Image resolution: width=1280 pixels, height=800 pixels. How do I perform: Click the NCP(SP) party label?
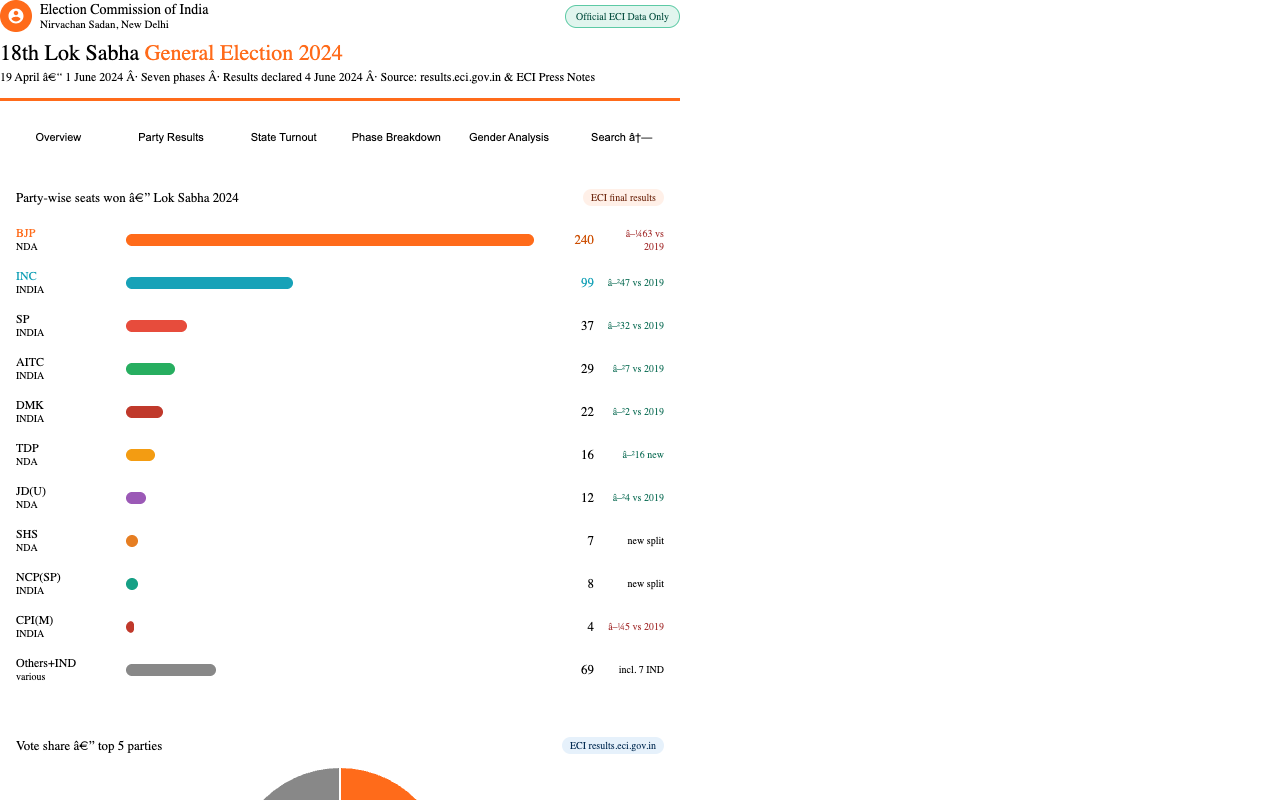(x=38, y=577)
